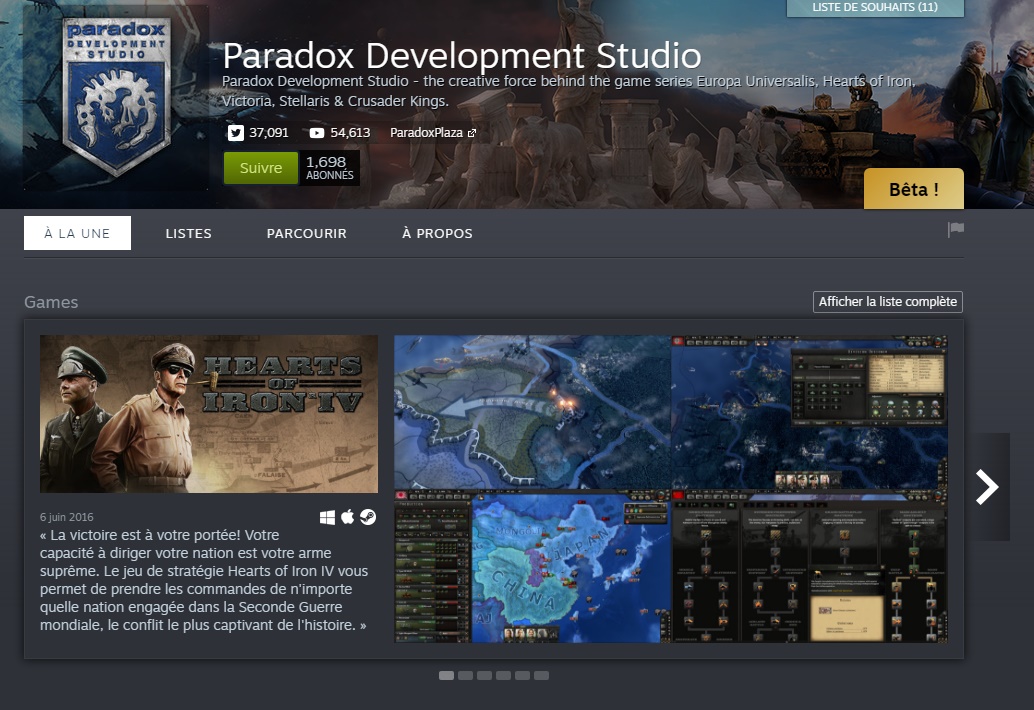Click the Windows platform icon
Image resolution: width=1034 pixels, height=710 pixels.
coord(328,517)
